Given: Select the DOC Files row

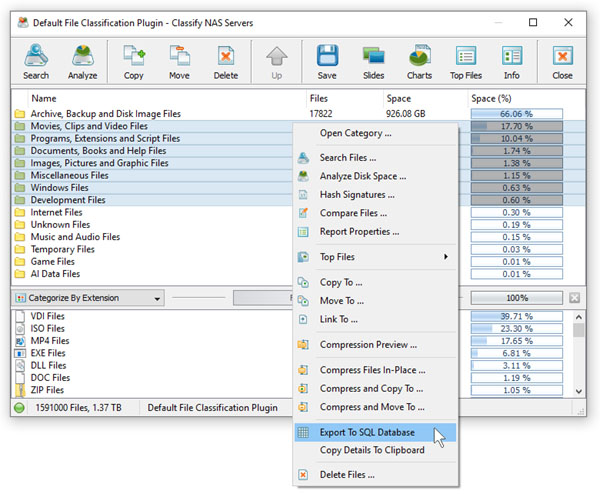Looking at the screenshot, I should (x=153, y=378).
